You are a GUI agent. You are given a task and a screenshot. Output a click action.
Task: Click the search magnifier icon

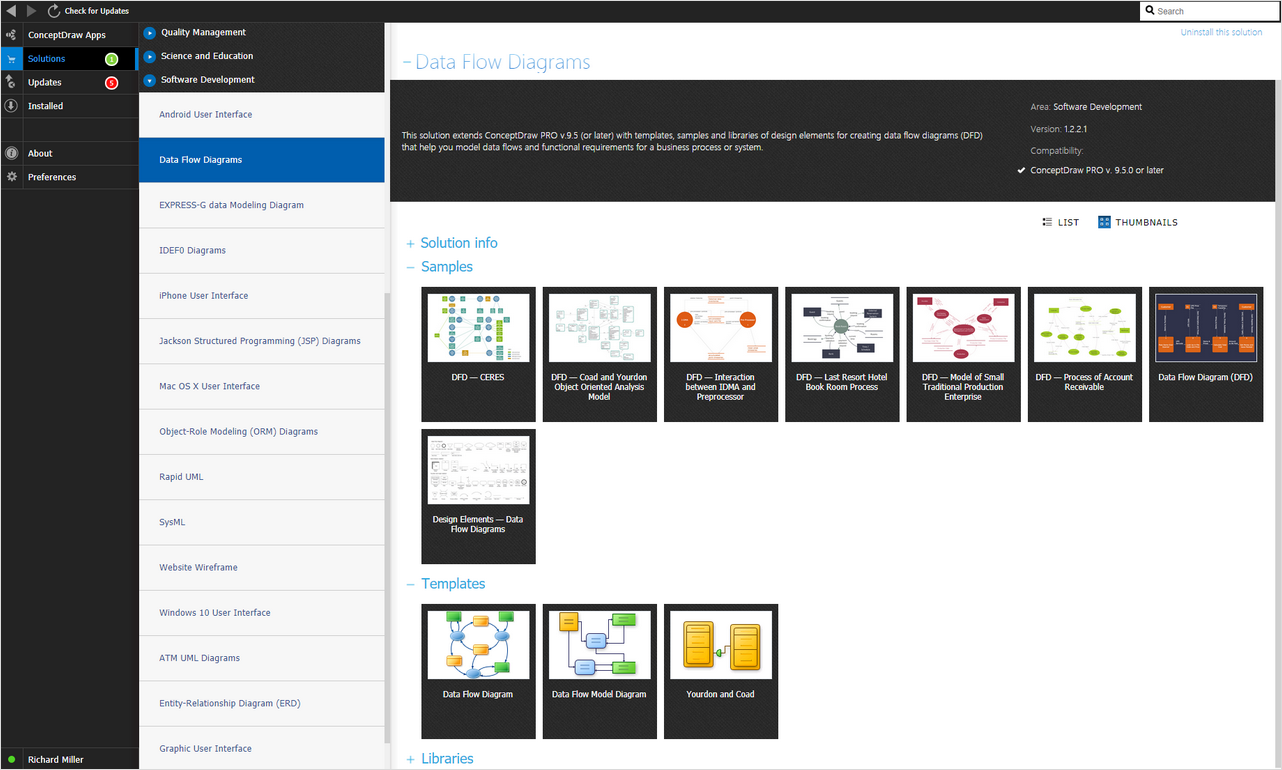1150,11
